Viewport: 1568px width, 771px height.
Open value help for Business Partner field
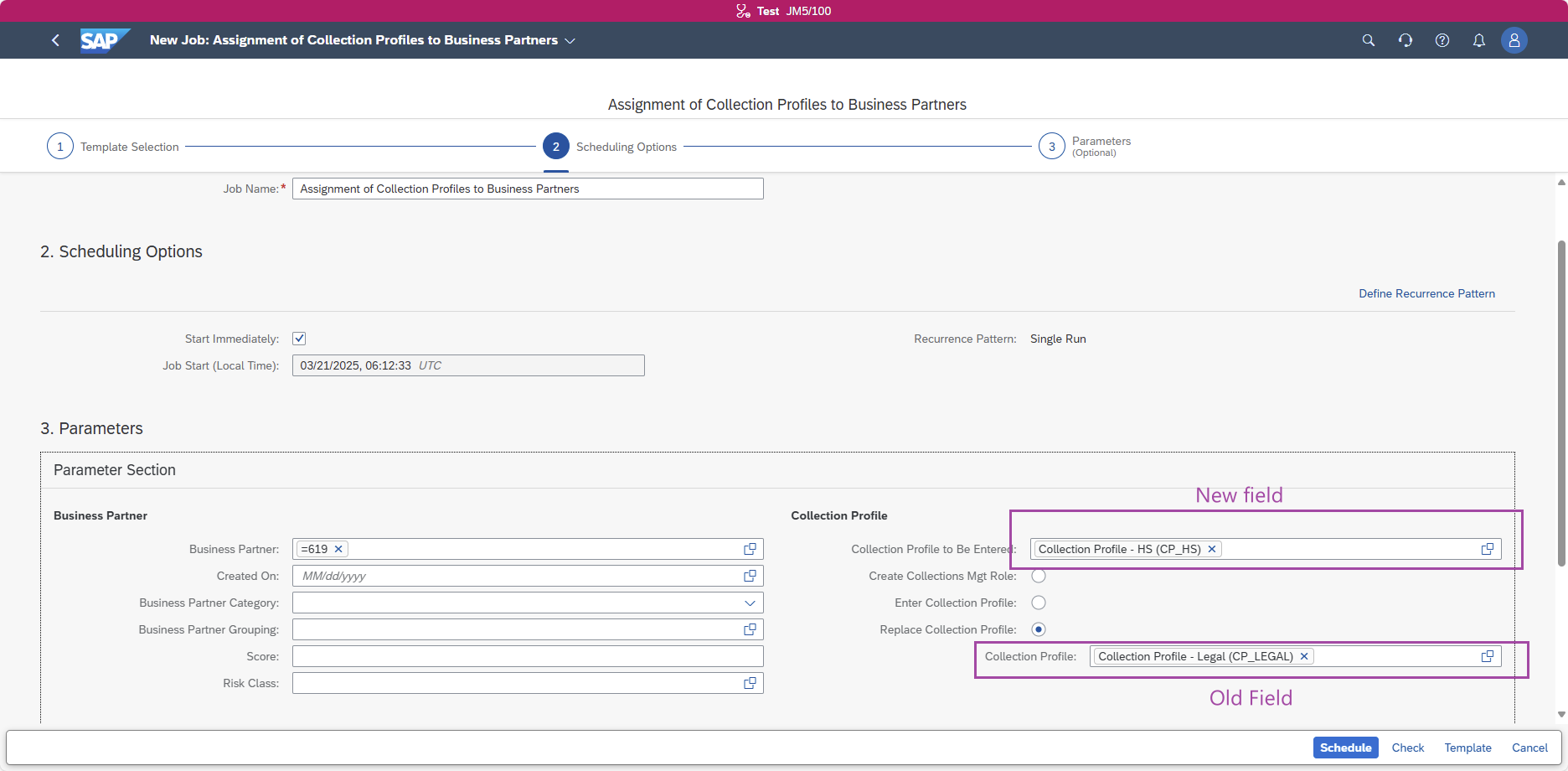coord(750,549)
